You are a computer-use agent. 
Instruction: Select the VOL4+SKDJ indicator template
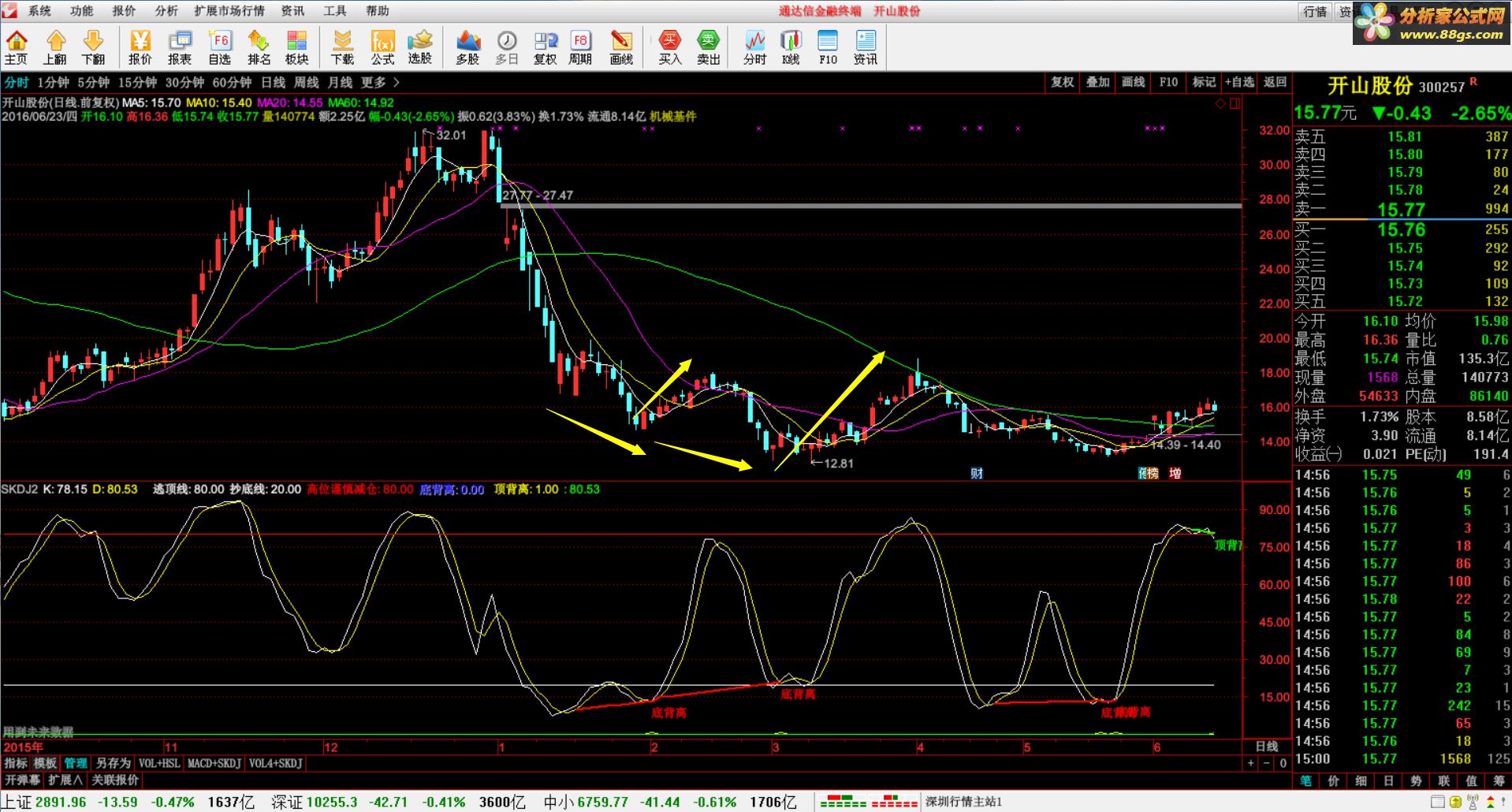(275, 763)
